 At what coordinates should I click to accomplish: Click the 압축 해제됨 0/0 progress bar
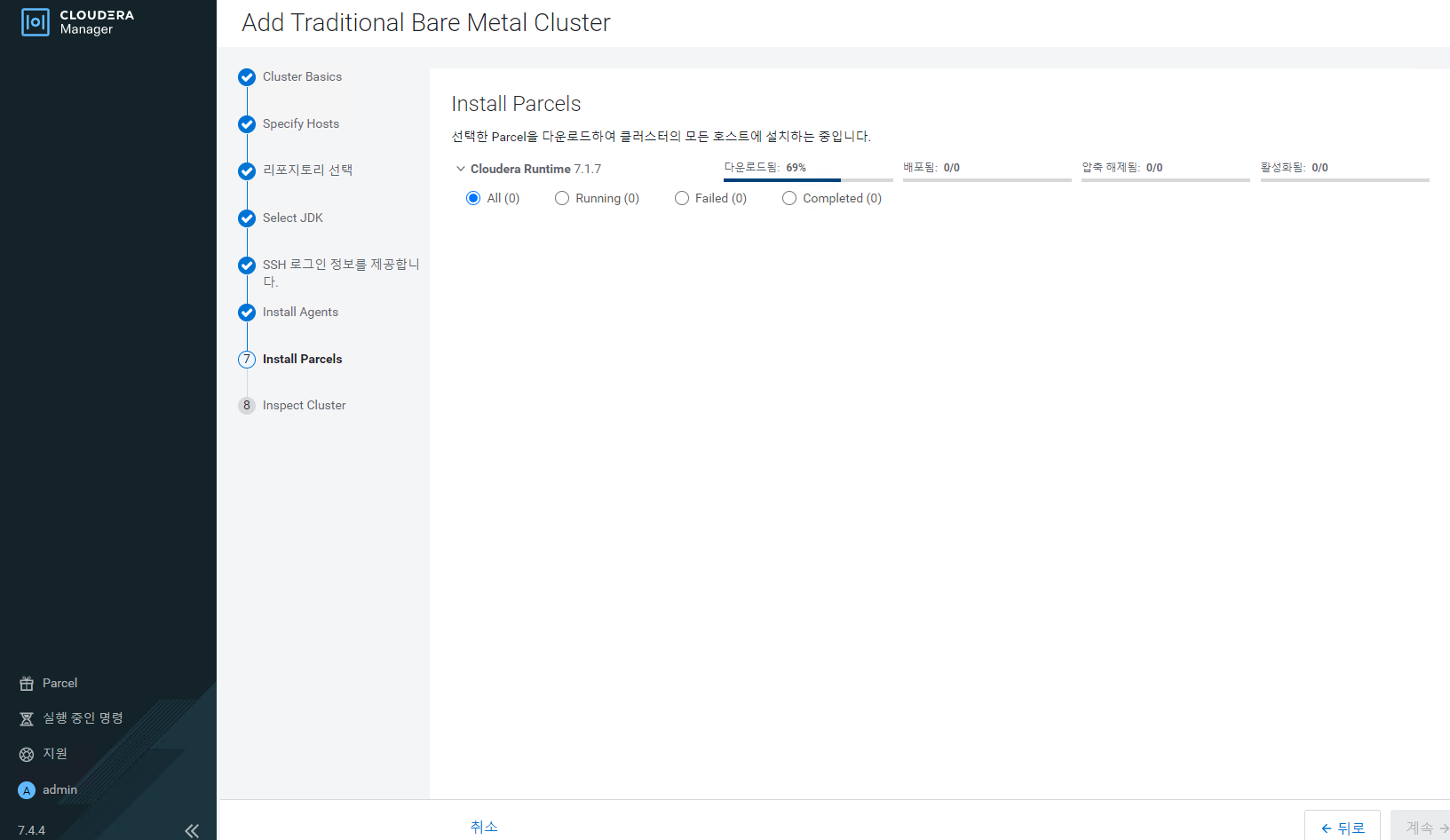[x=1166, y=180]
